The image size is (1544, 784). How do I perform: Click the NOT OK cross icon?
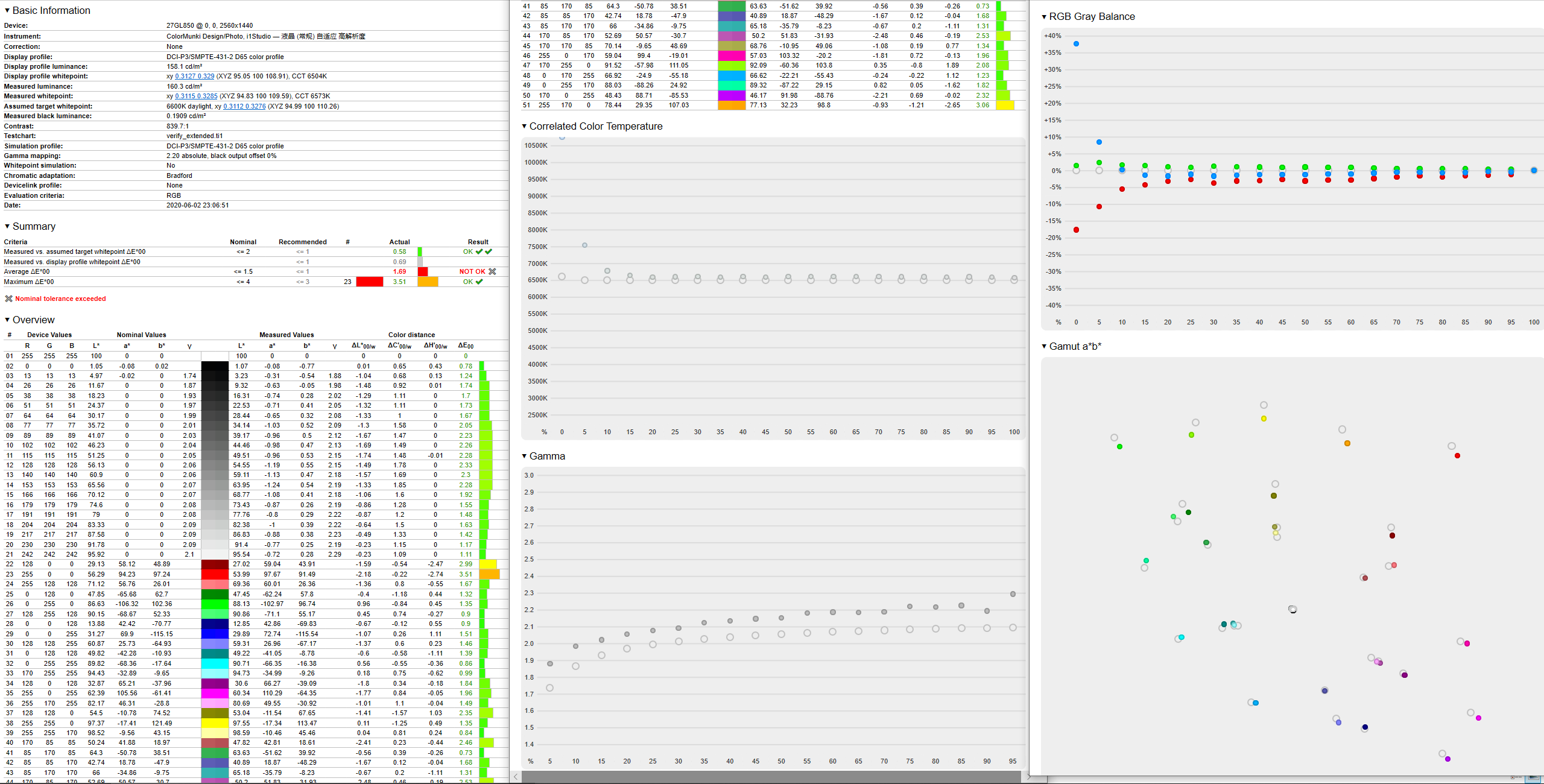point(492,271)
